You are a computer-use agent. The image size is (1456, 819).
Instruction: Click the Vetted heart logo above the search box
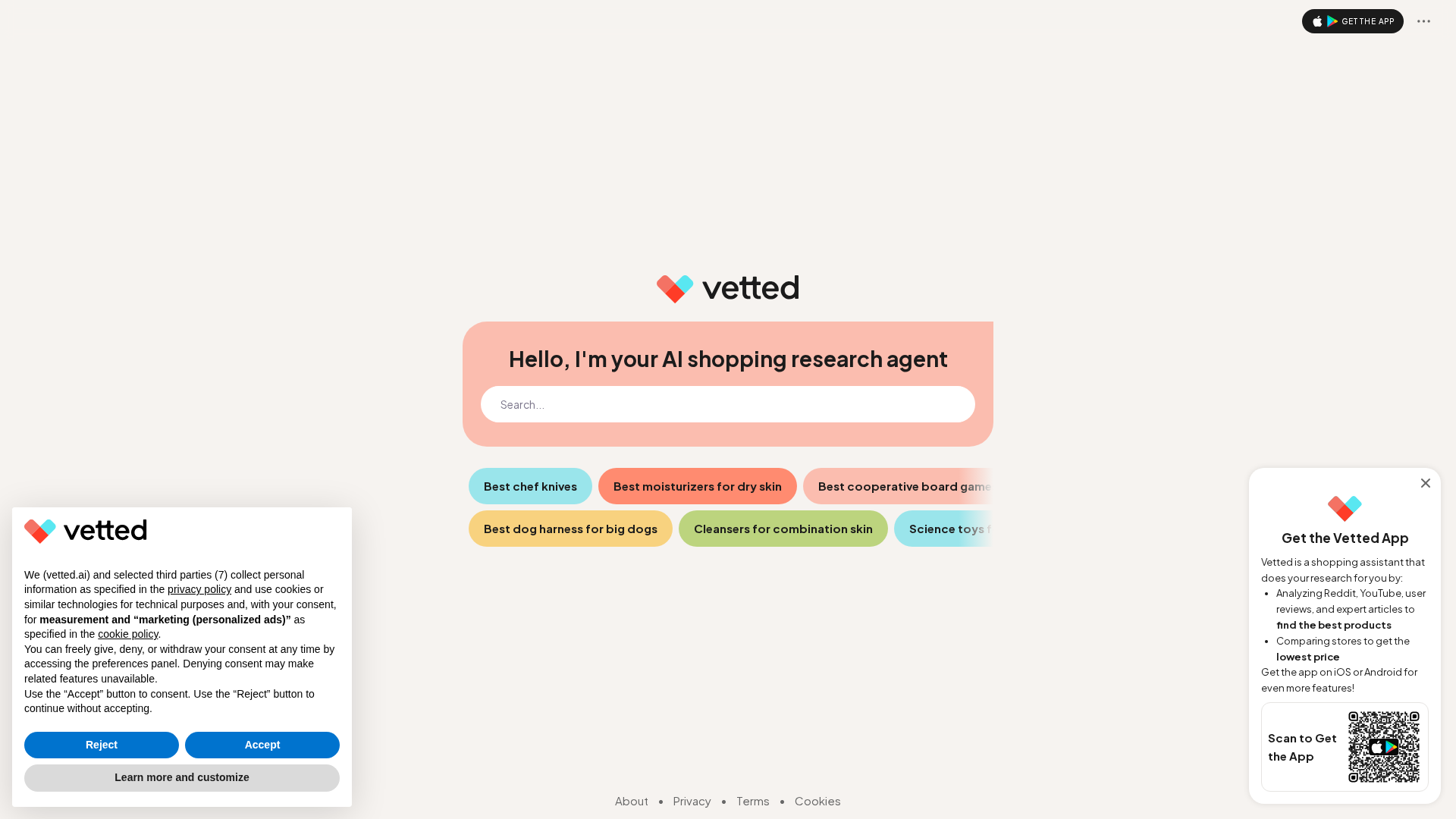tap(674, 288)
